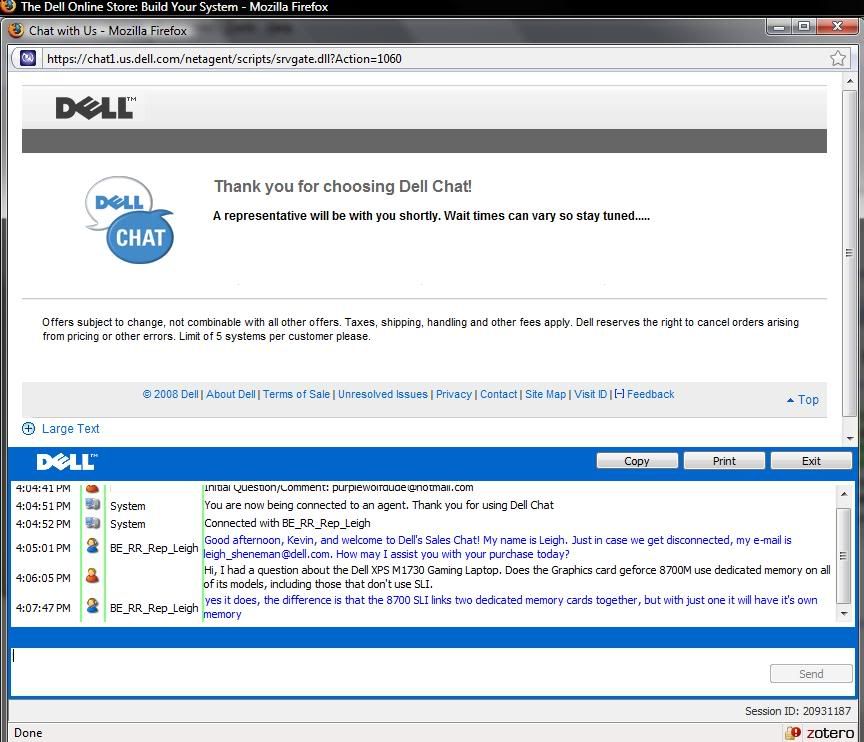Click the site identity icon in the address bar

(x=28, y=58)
